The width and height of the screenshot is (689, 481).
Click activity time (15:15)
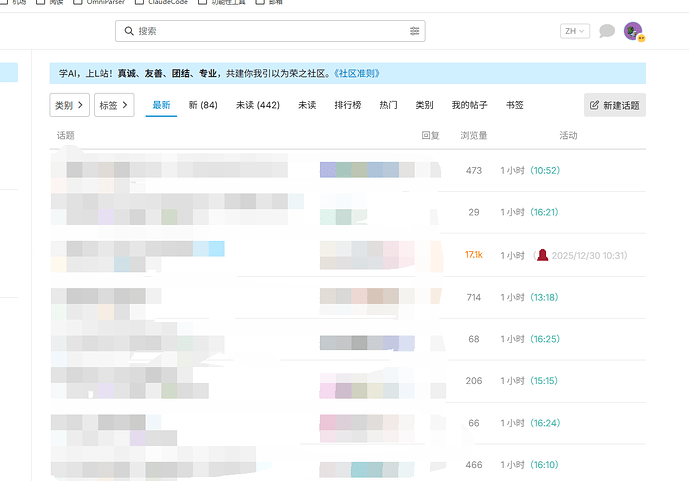544,380
